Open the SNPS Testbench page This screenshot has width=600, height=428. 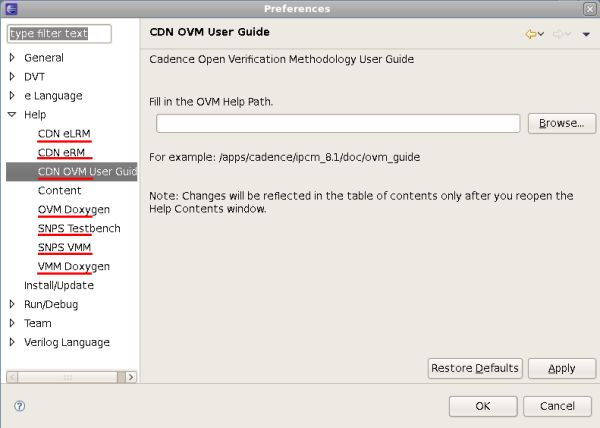(79, 228)
